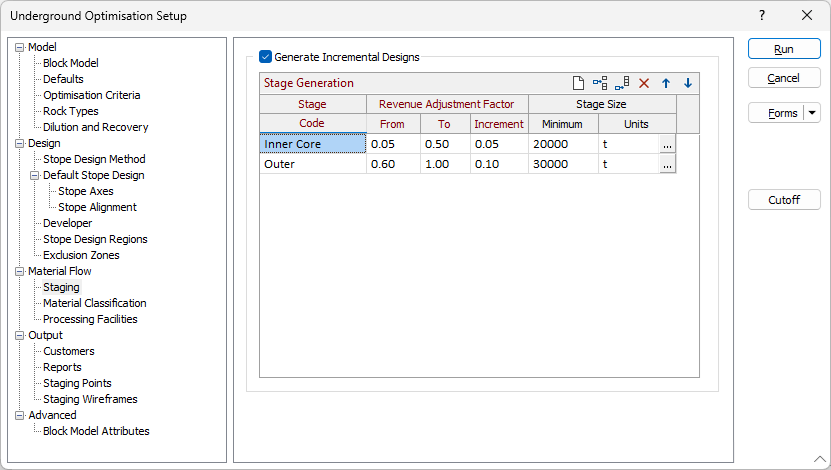Select Staging Wireframes in the tree

(x=90, y=399)
